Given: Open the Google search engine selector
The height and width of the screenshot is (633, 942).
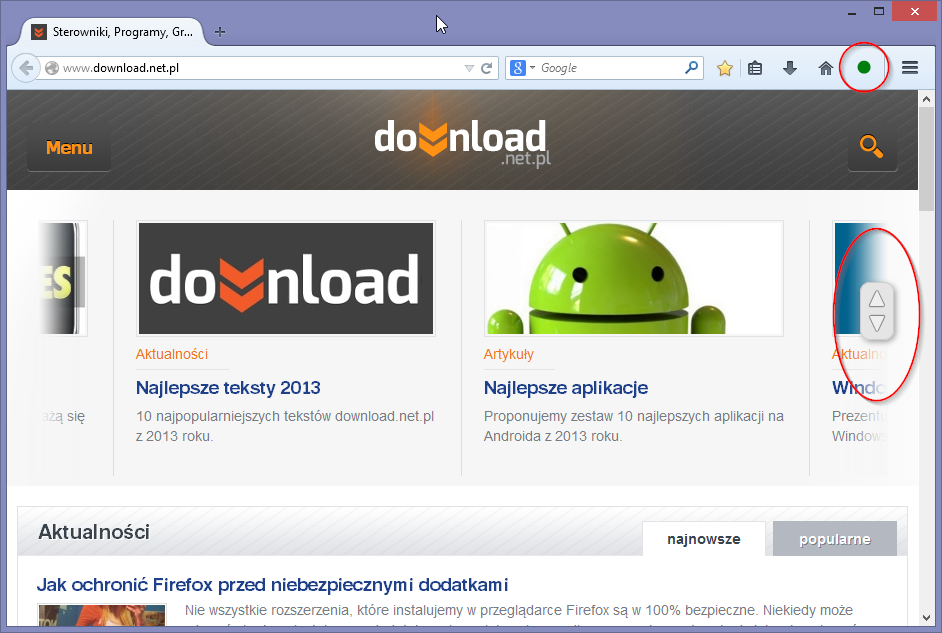Looking at the screenshot, I should (x=522, y=68).
